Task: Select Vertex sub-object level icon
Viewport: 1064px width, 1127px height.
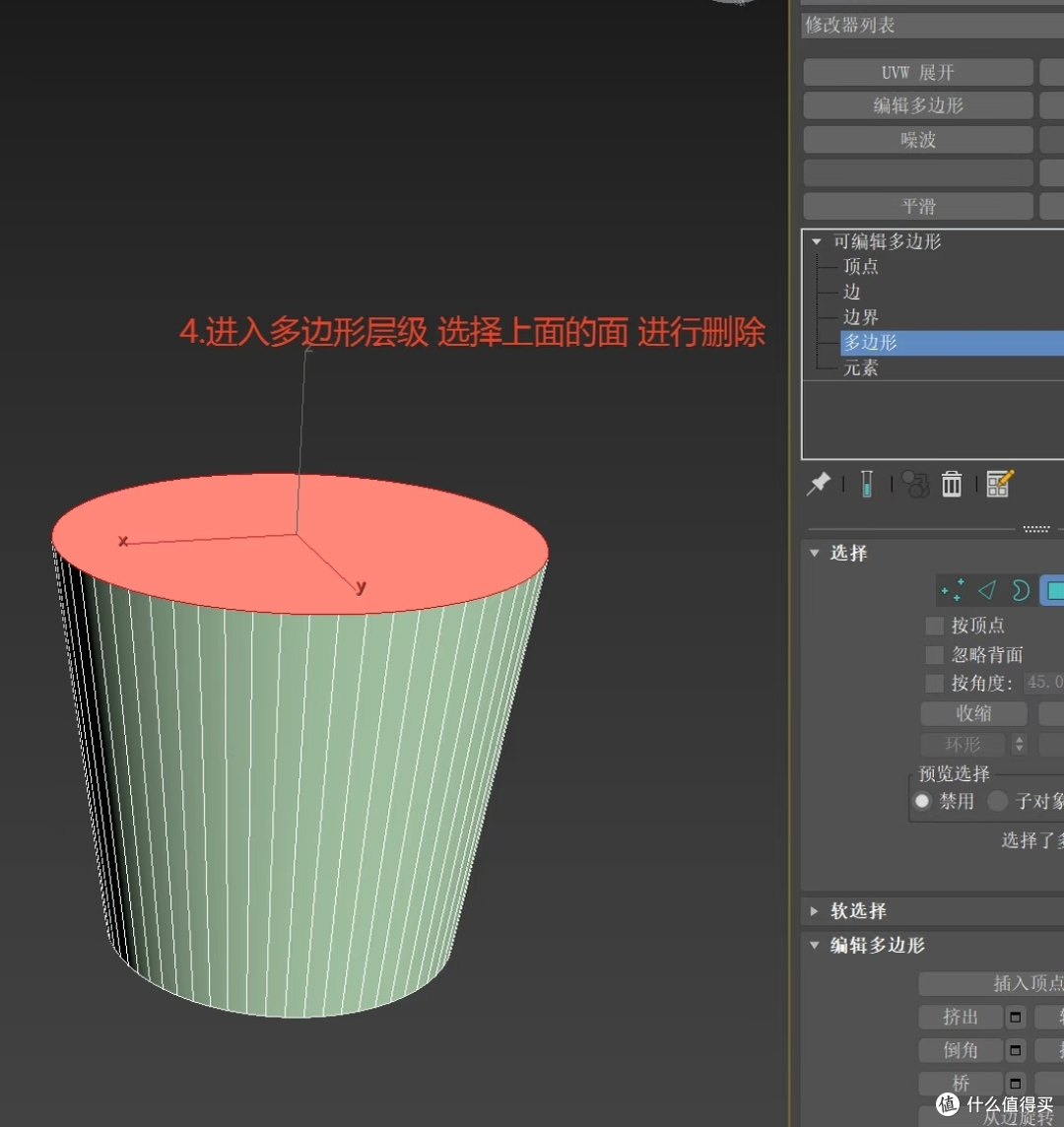Action: tap(953, 591)
